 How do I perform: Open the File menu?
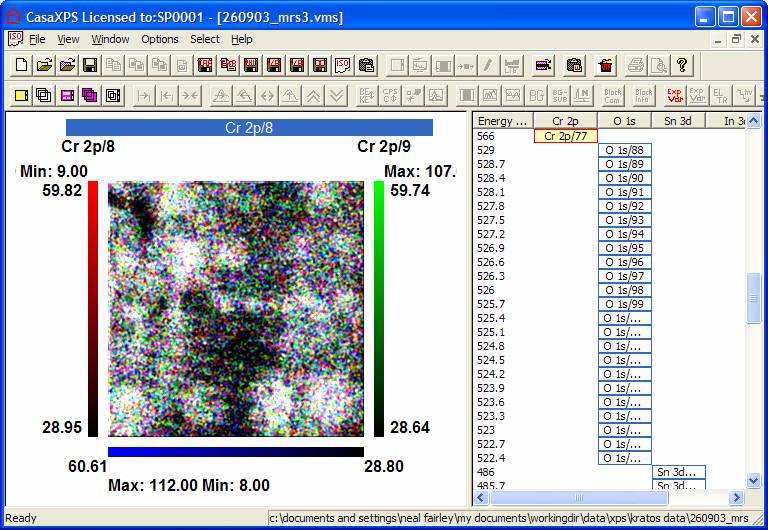point(37,39)
